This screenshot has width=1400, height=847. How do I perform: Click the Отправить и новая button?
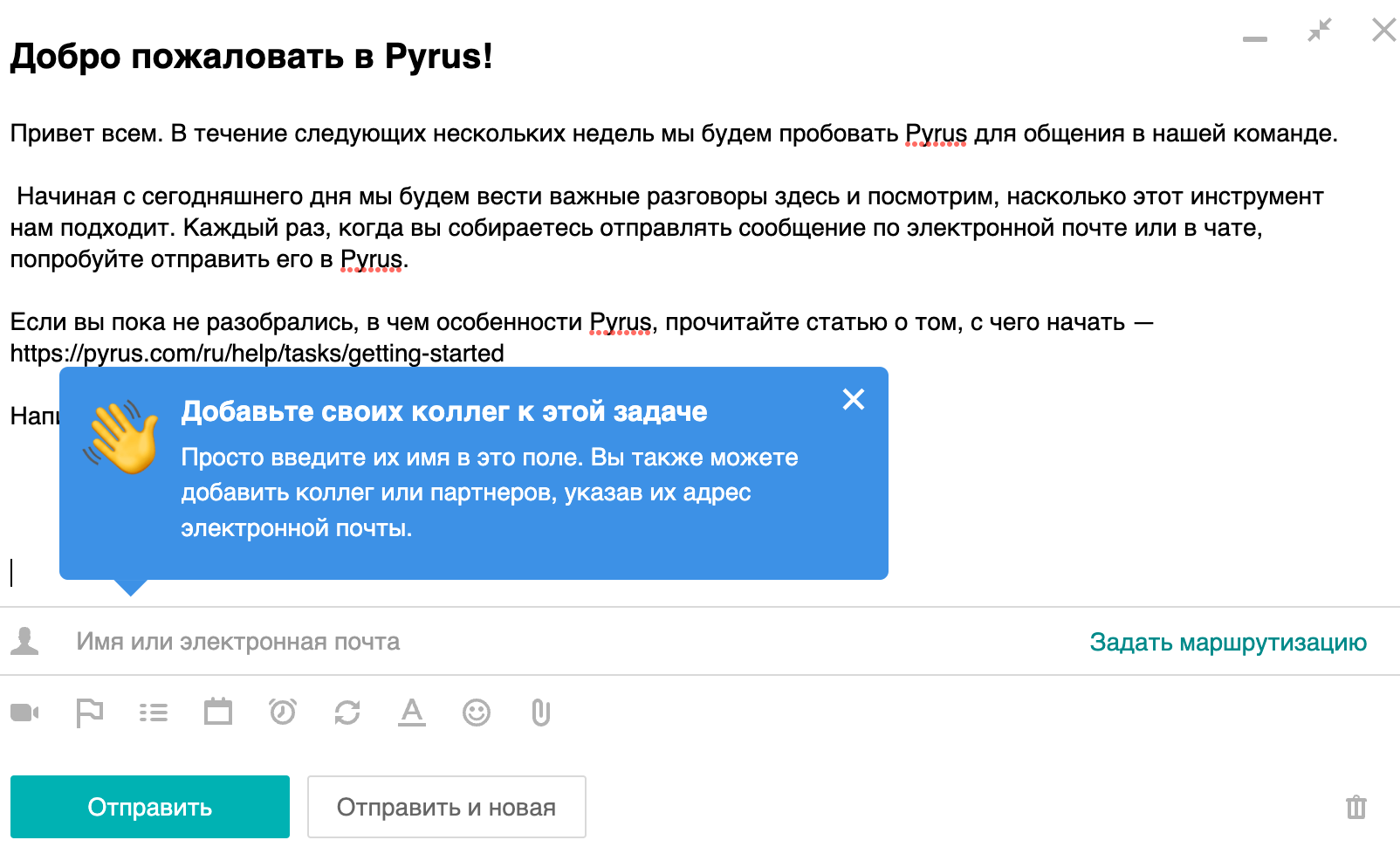click(x=447, y=807)
